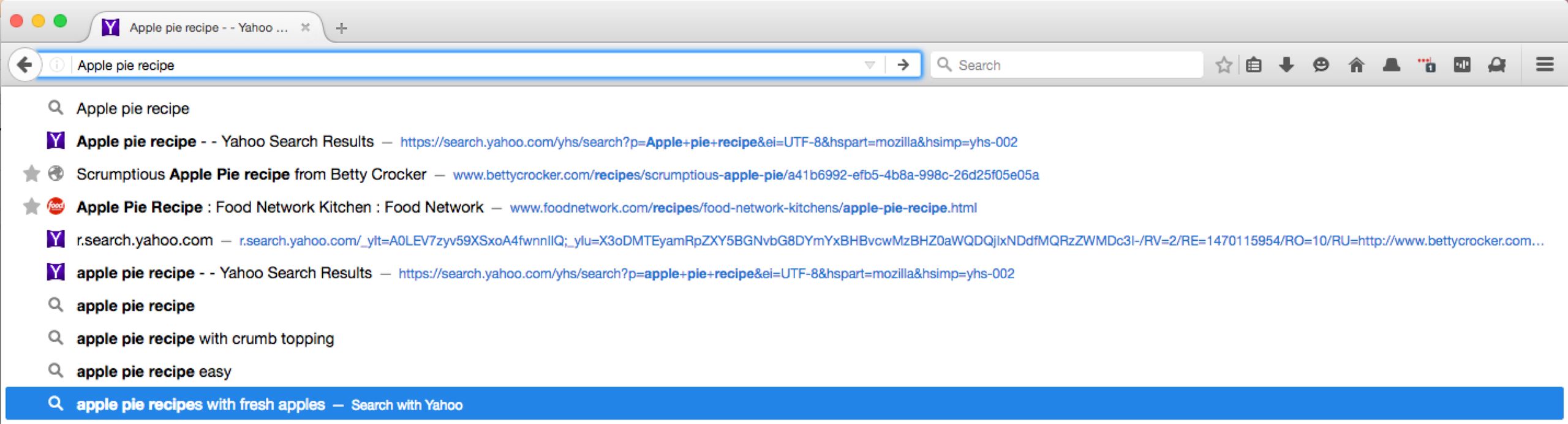Click inside the address bar text
The image size is (1568, 424).
(126, 65)
